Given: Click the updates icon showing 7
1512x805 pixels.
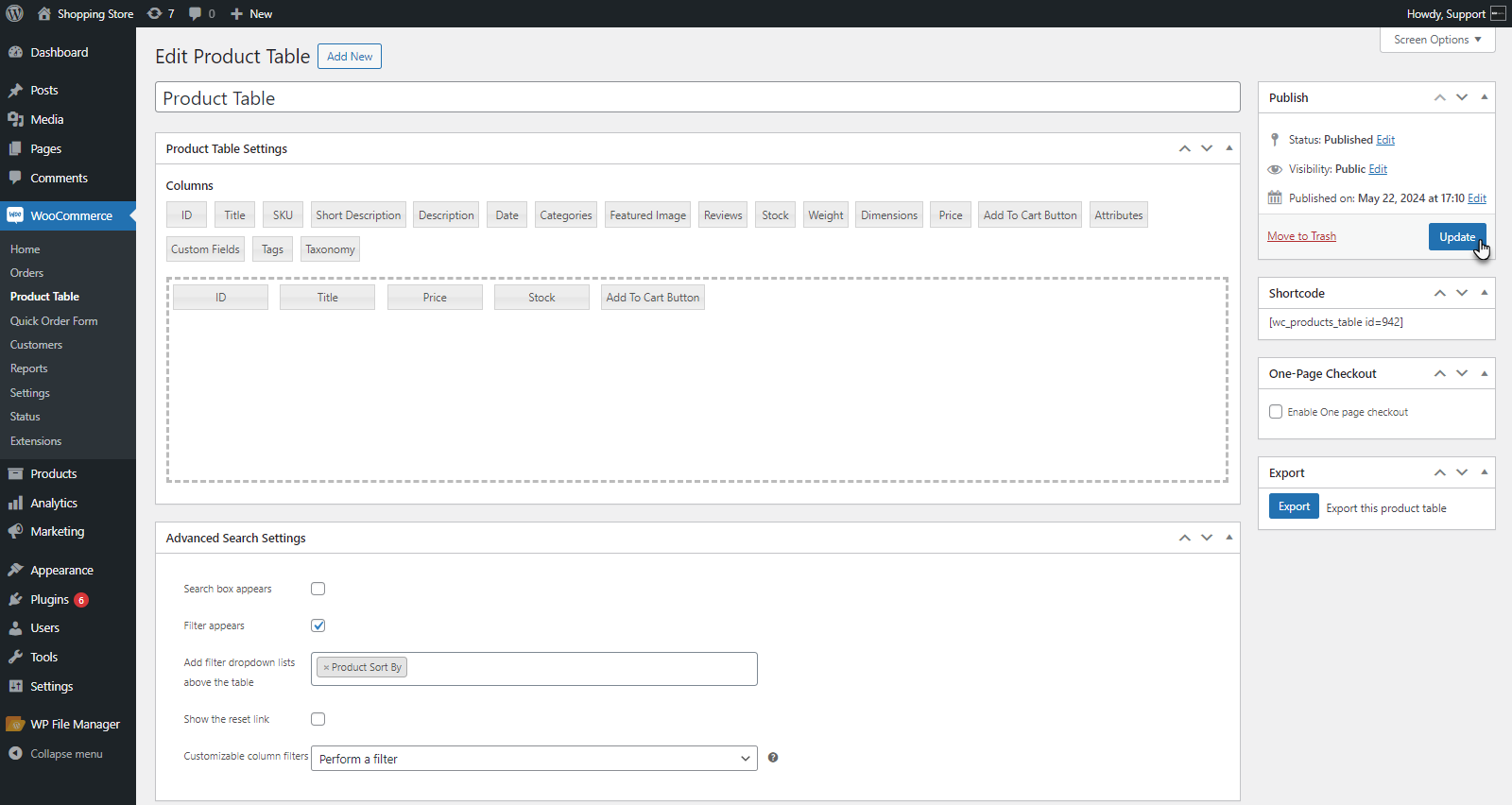Looking at the screenshot, I should tap(155, 14).
